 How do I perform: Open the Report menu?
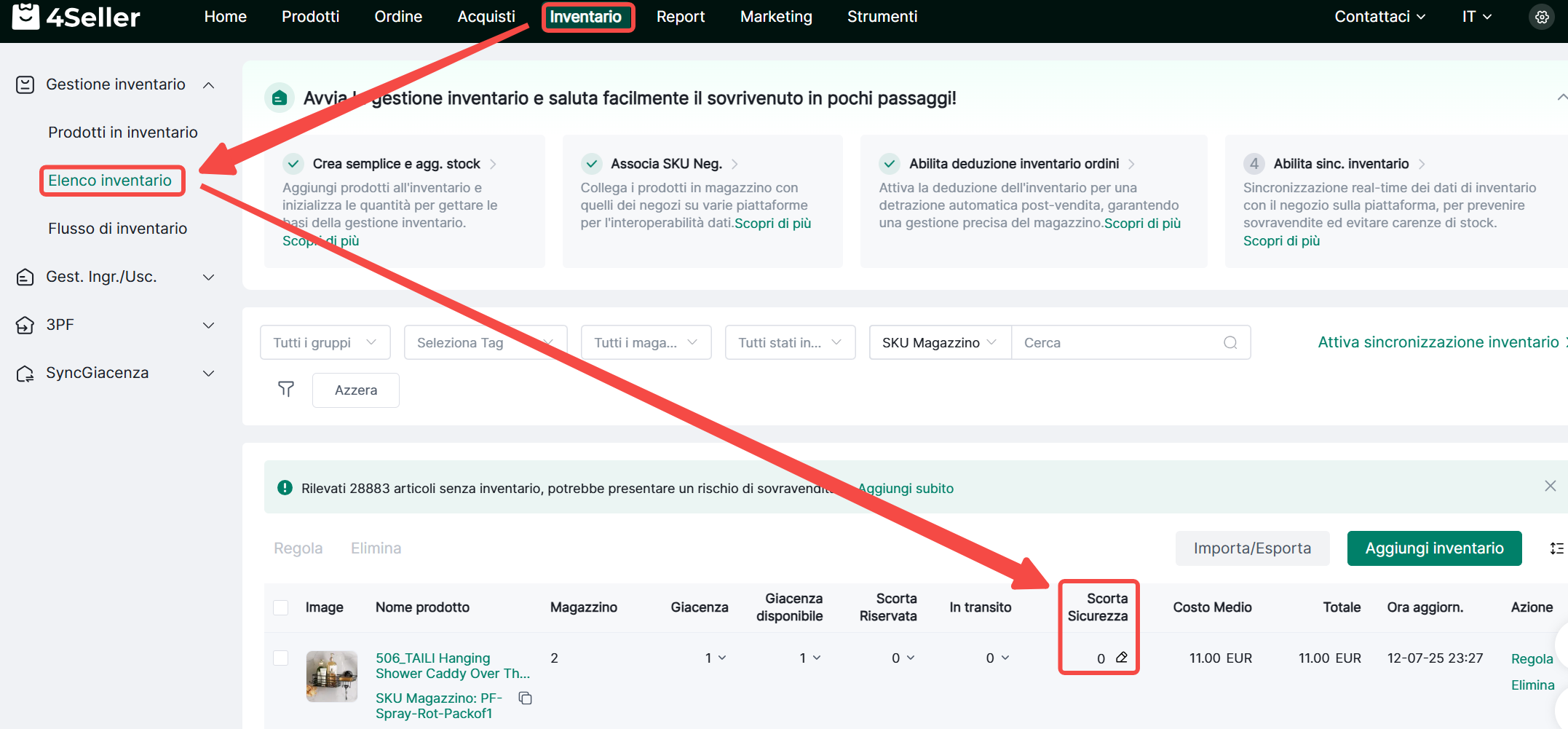pos(680,17)
